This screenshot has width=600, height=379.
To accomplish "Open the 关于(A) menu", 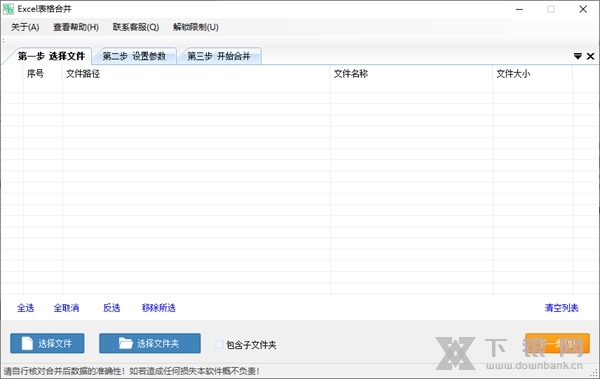I will [25, 27].
